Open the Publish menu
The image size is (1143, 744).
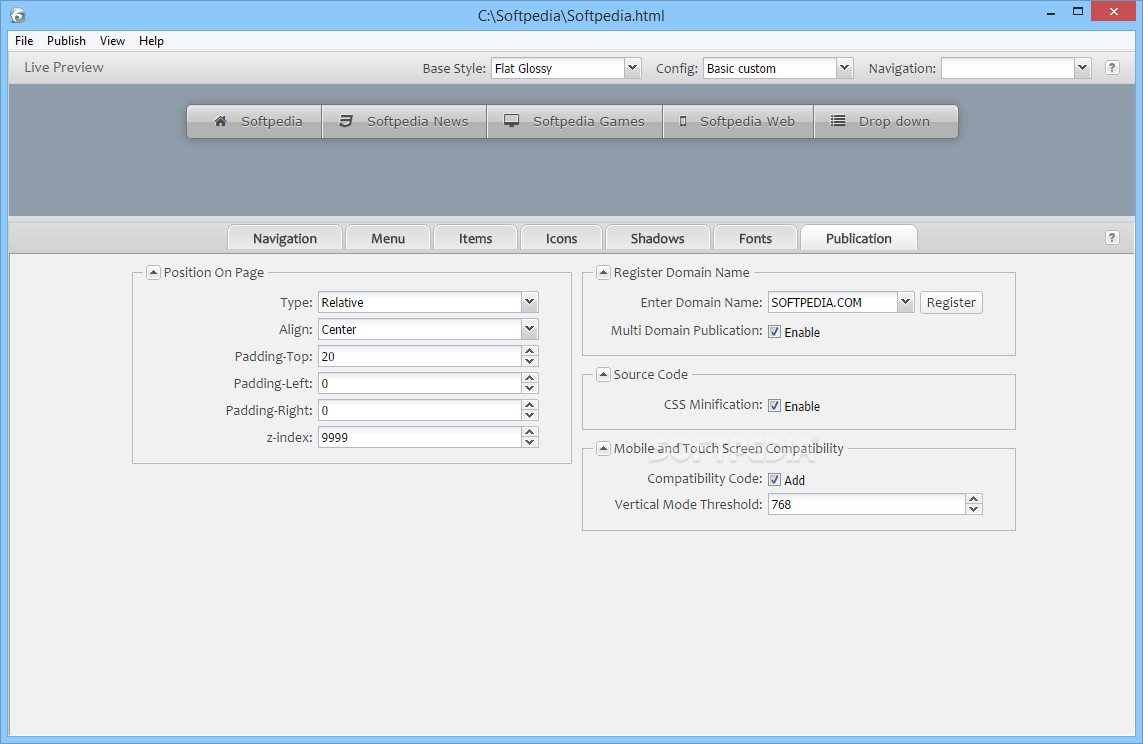pyautogui.click(x=66, y=41)
